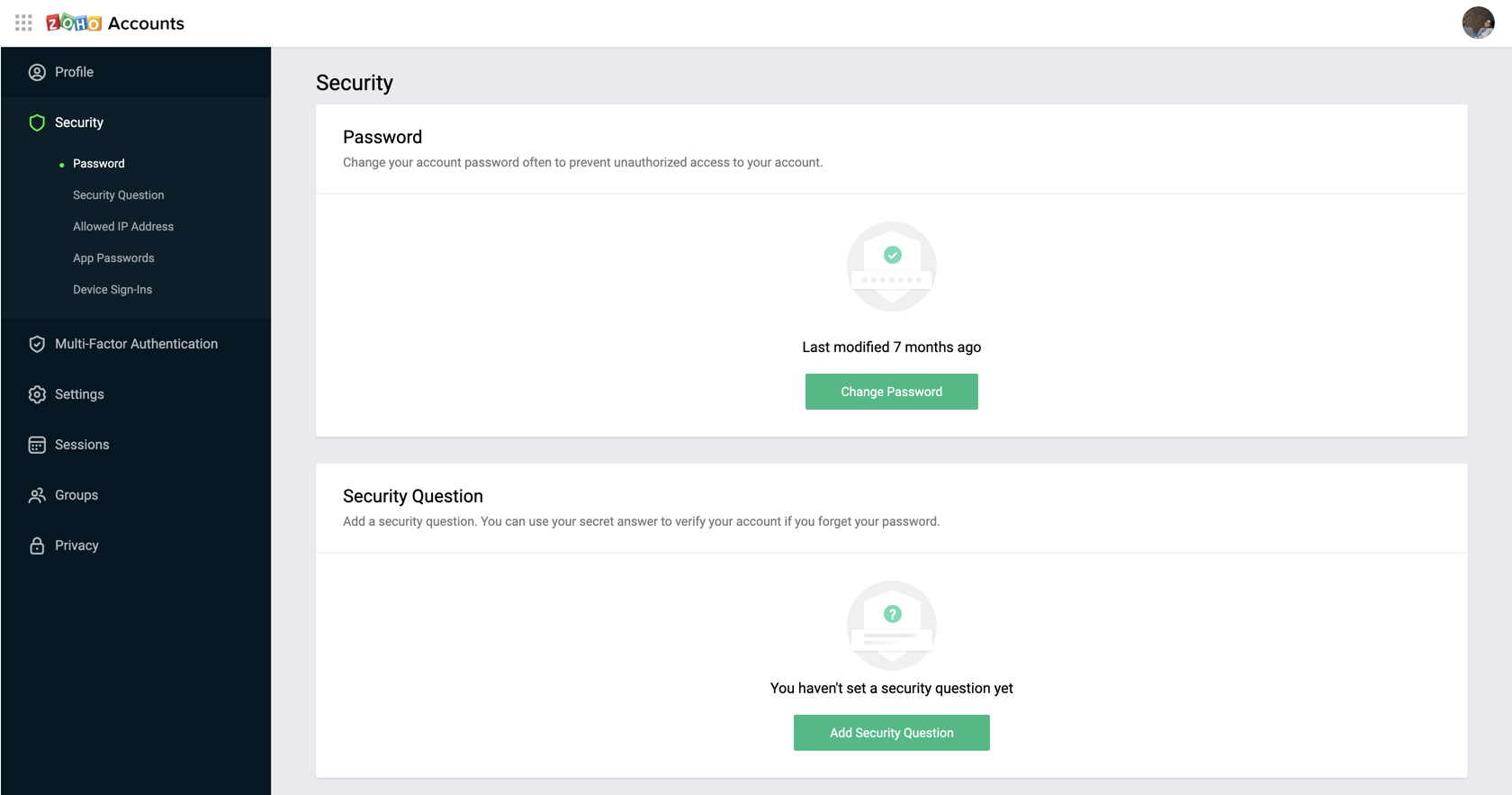Click the Add Security Question button
Viewport: 1512px width, 795px height.
891,733
